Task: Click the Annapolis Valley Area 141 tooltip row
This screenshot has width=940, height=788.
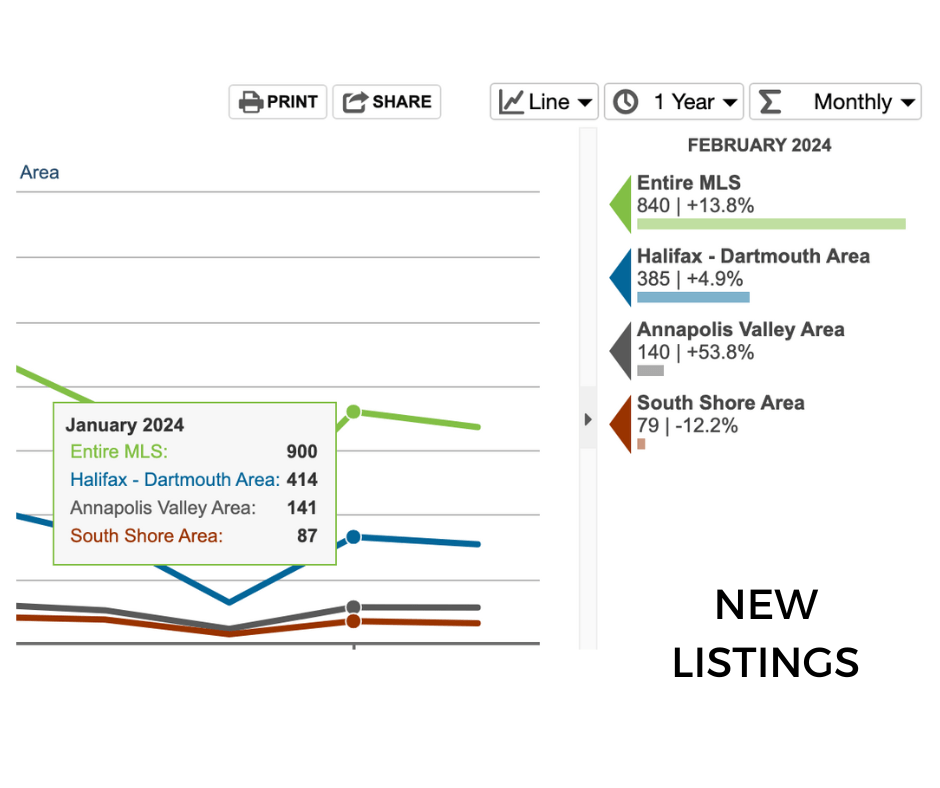Action: tap(194, 508)
